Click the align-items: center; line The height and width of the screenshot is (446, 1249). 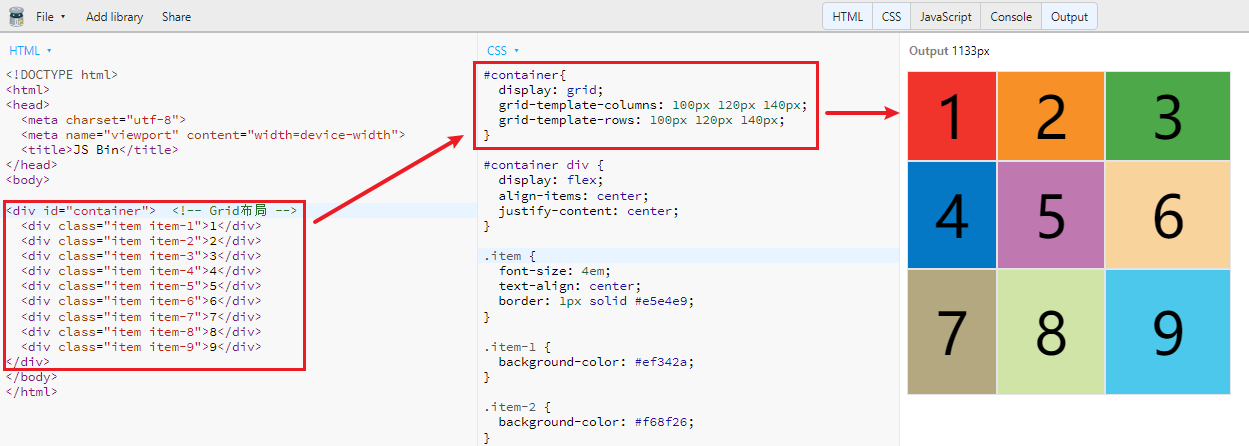coord(573,196)
